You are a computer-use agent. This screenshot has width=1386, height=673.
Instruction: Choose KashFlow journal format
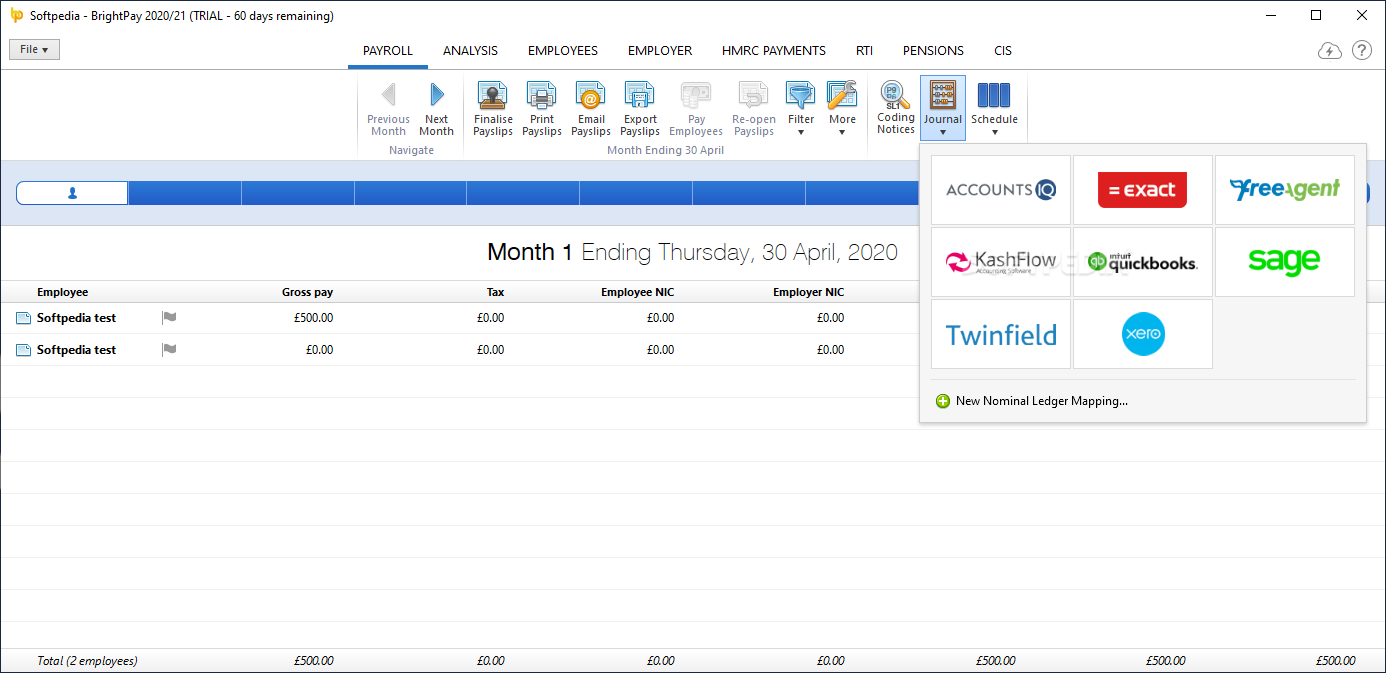coord(1001,262)
